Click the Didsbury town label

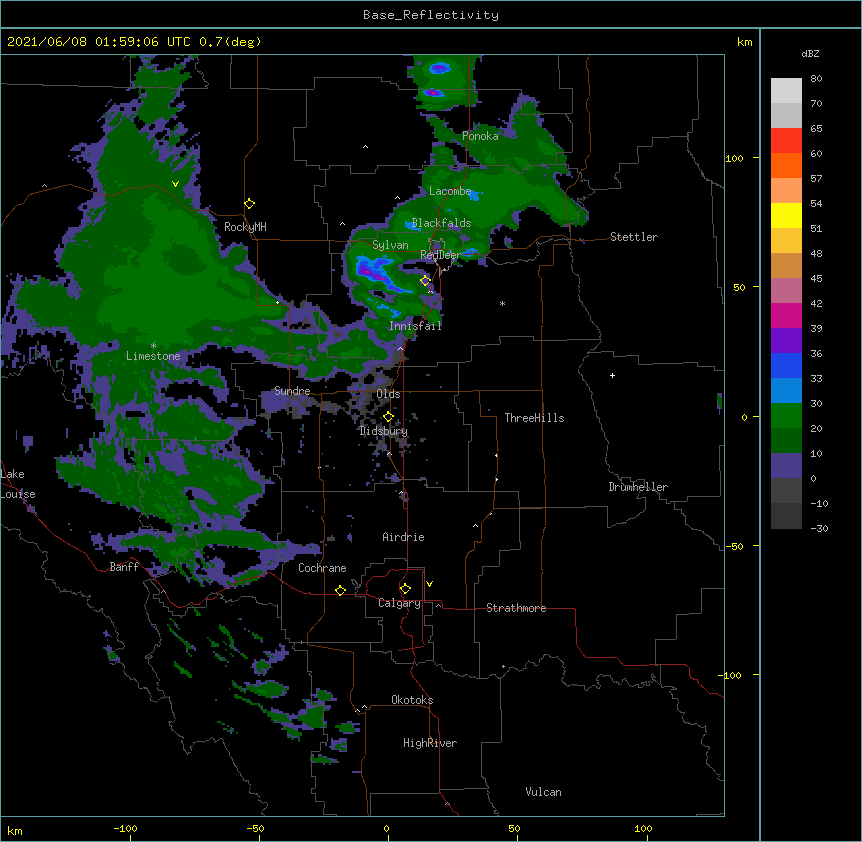pos(383,431)
